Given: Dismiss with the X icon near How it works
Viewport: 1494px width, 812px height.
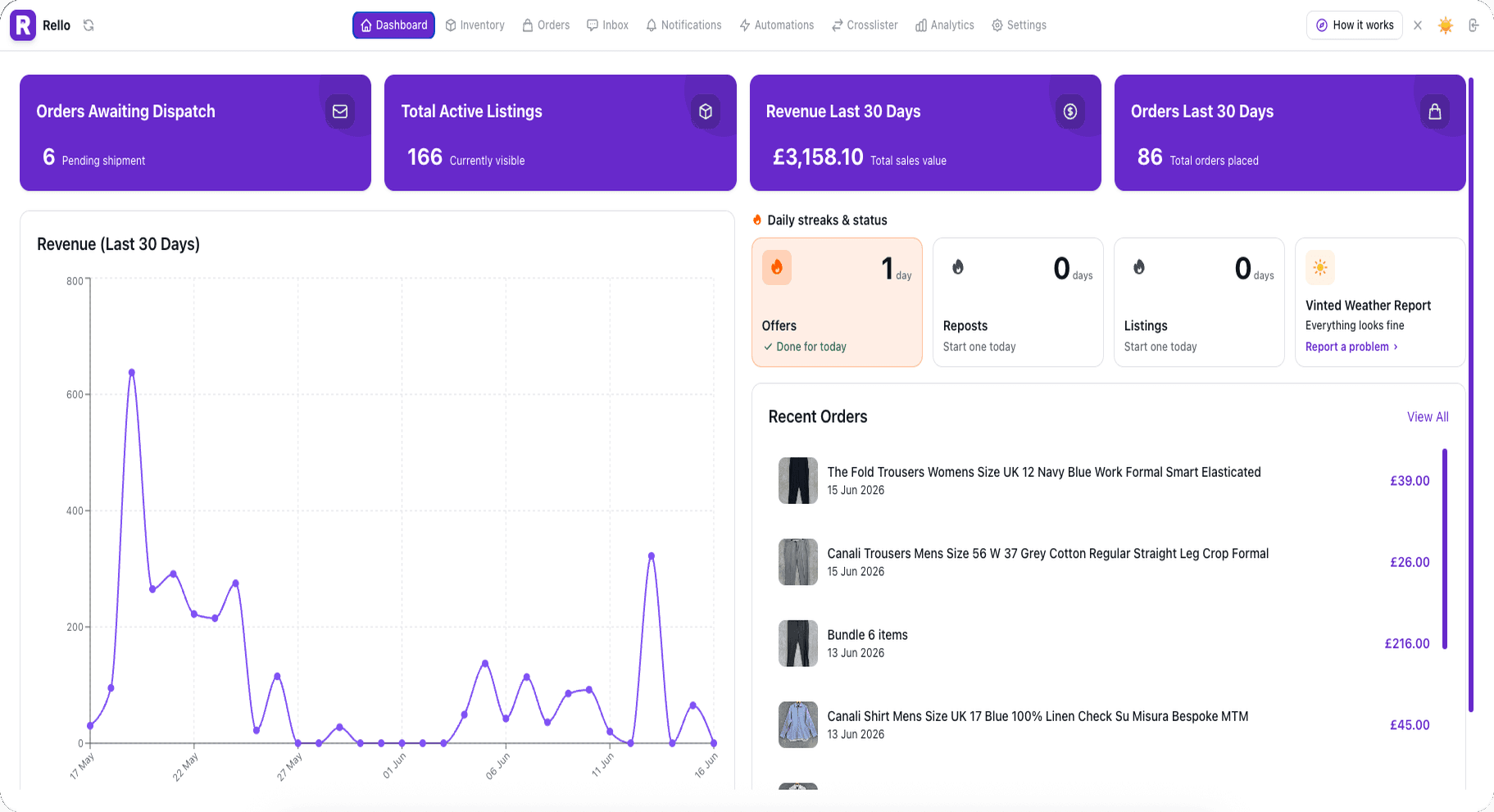Looking at the screenshot, I should 1418,25.
